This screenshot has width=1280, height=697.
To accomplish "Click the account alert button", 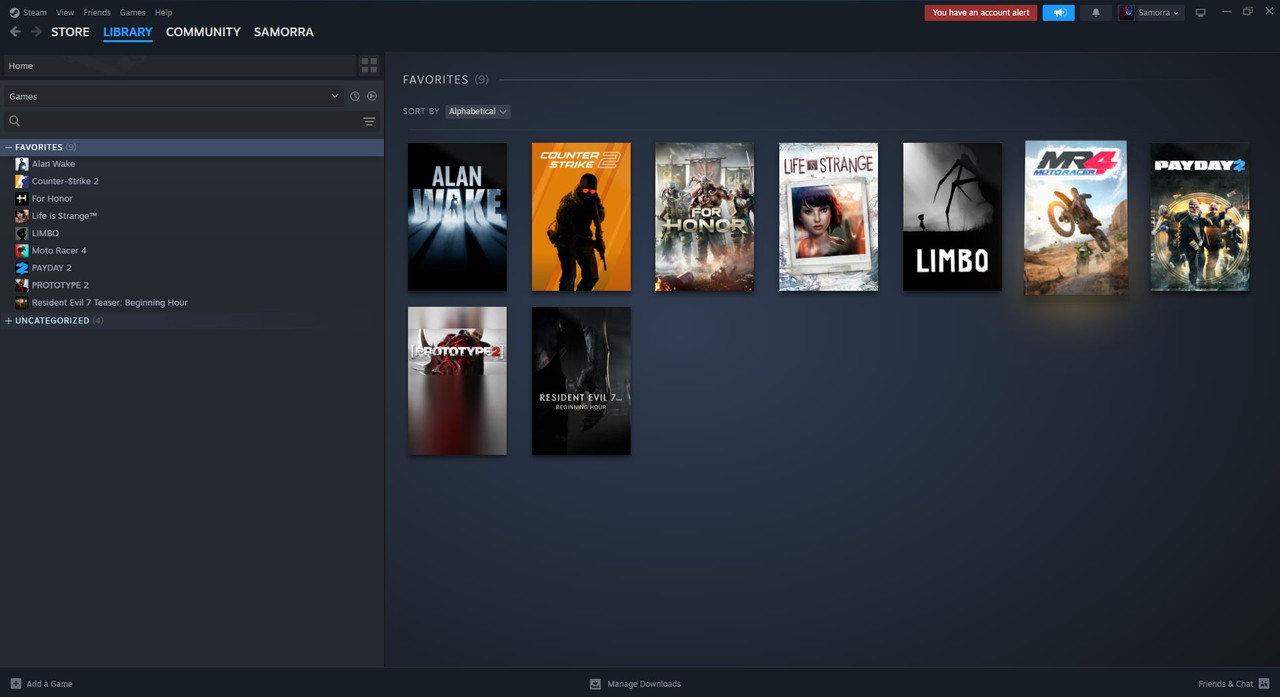I will tap(981, 13).
